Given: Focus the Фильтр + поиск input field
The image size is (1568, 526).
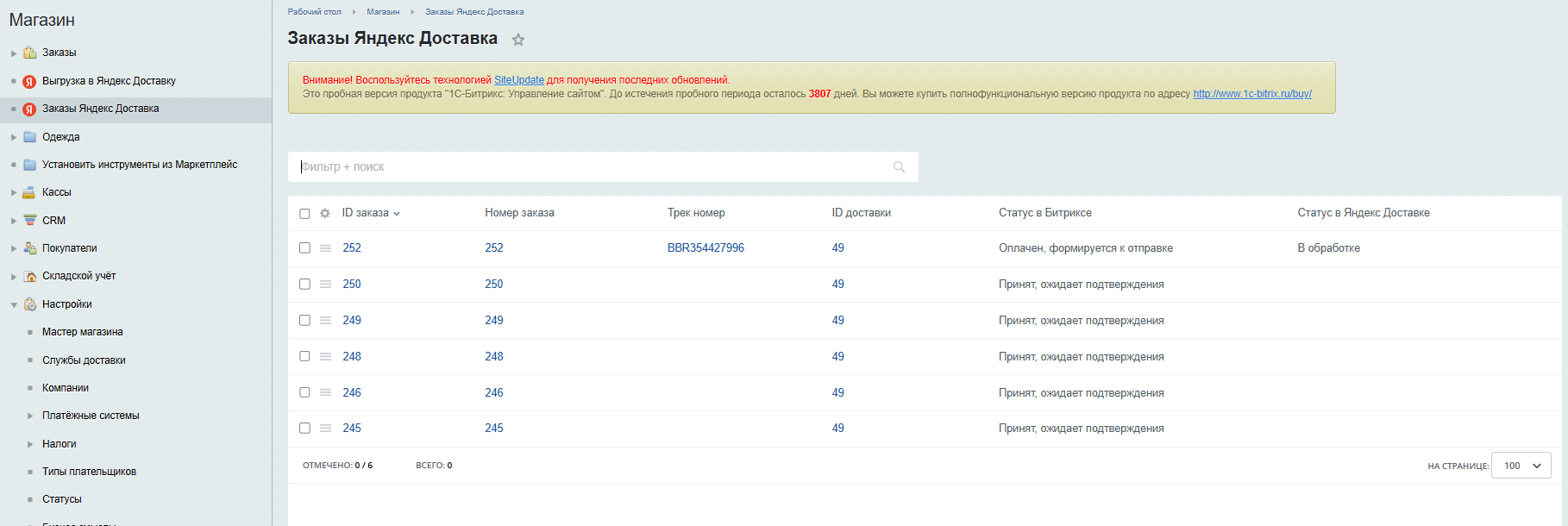Looking at the screenshot, I should pos(603,167).
